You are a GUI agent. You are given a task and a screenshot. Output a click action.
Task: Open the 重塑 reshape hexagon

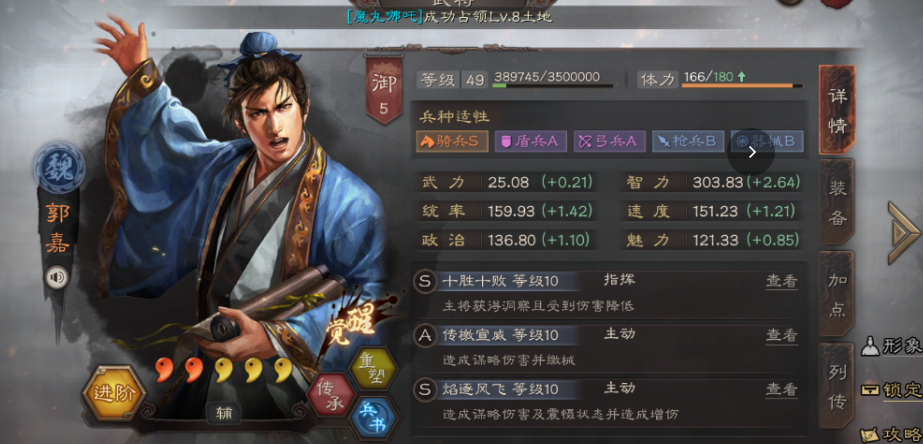click(373, 369)
